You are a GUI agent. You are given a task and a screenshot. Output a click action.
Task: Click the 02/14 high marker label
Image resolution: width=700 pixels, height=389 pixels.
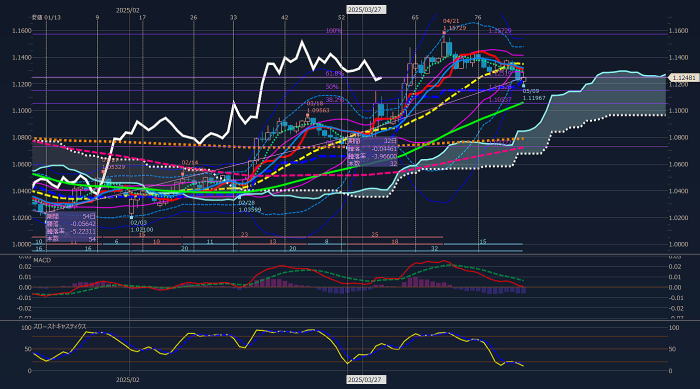tap(190, 163)
